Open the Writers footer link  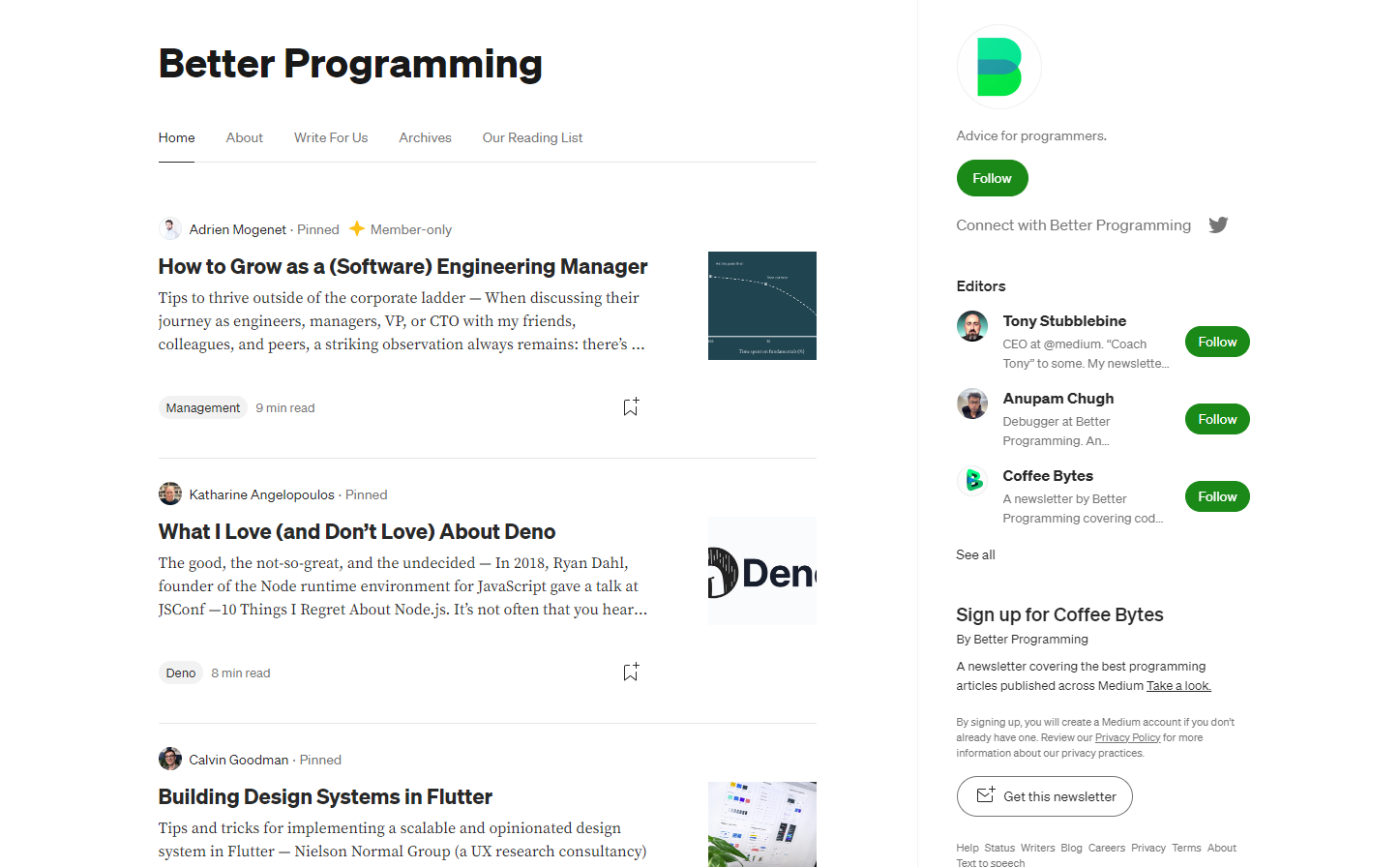click(x=1038, y=848)
